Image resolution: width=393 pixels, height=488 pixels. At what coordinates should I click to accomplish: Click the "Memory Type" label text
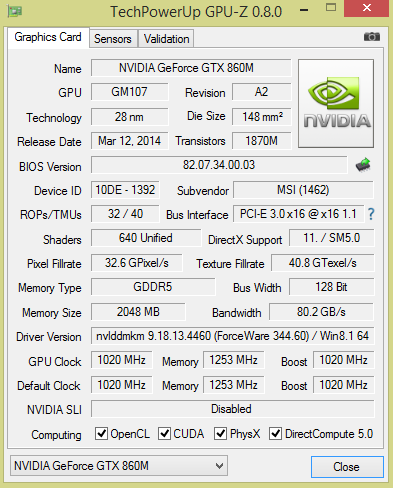[x=50, y=288]
